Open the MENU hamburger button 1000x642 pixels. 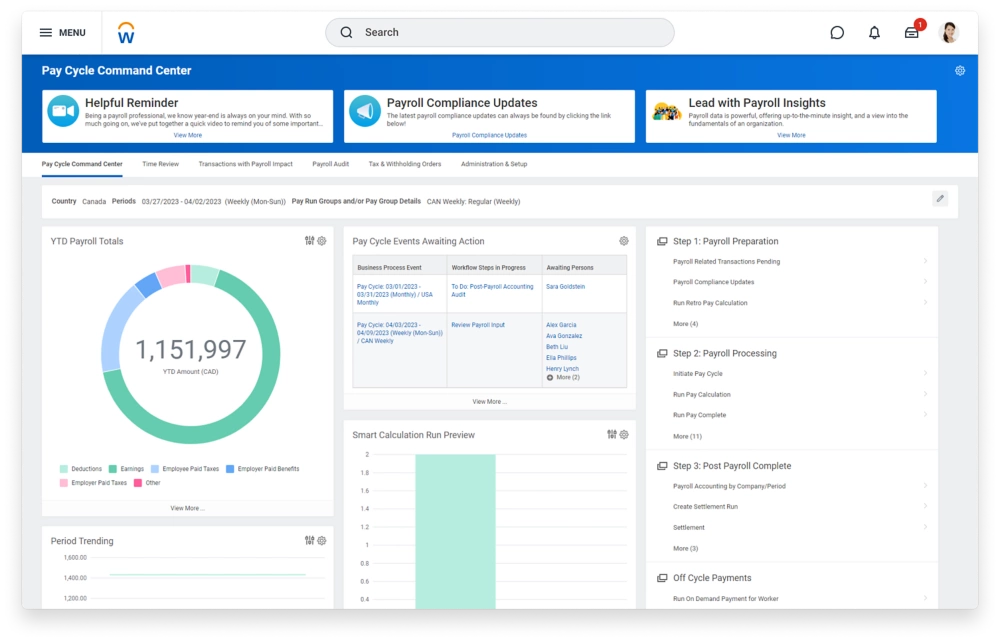coord(62,33)
